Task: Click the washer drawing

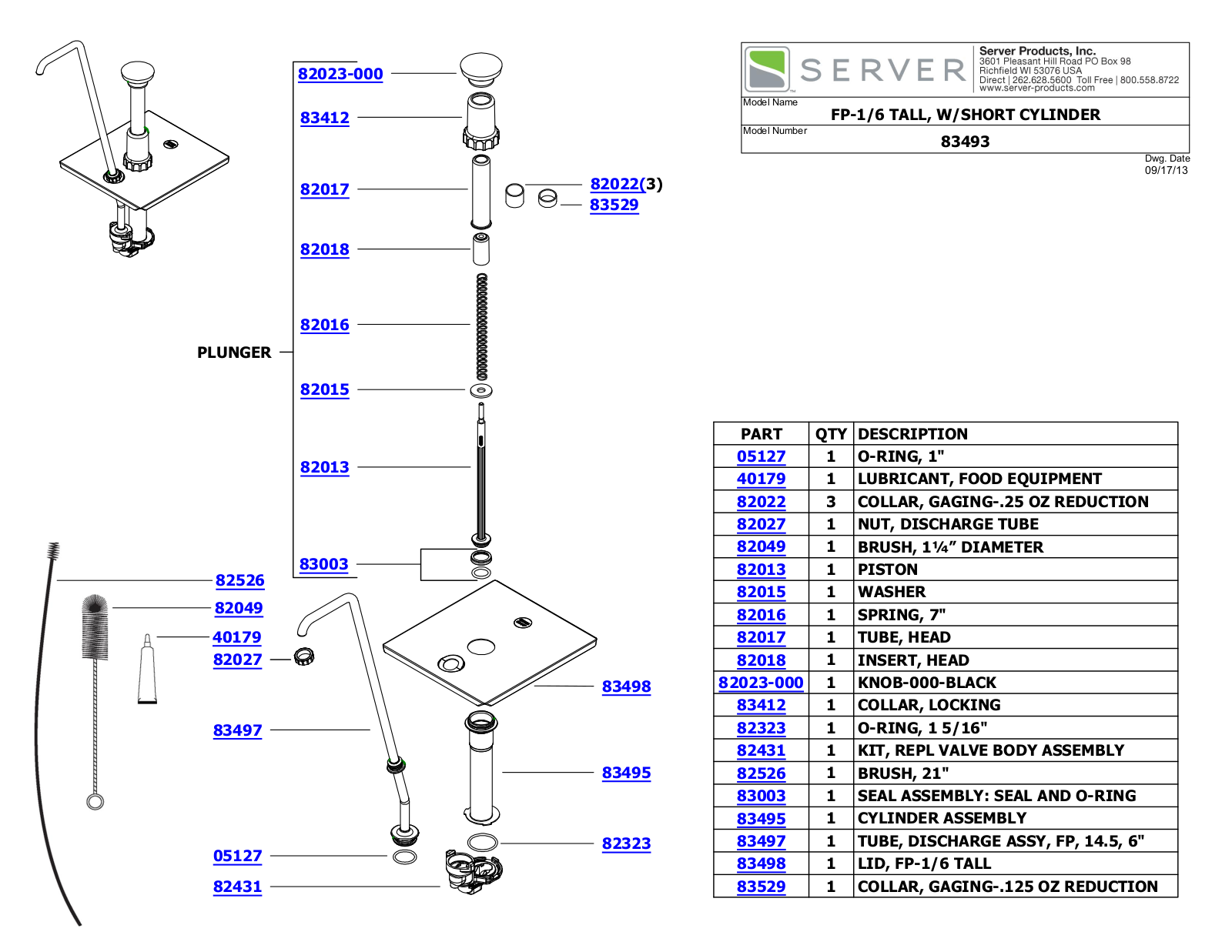Action: pos(481,390)
